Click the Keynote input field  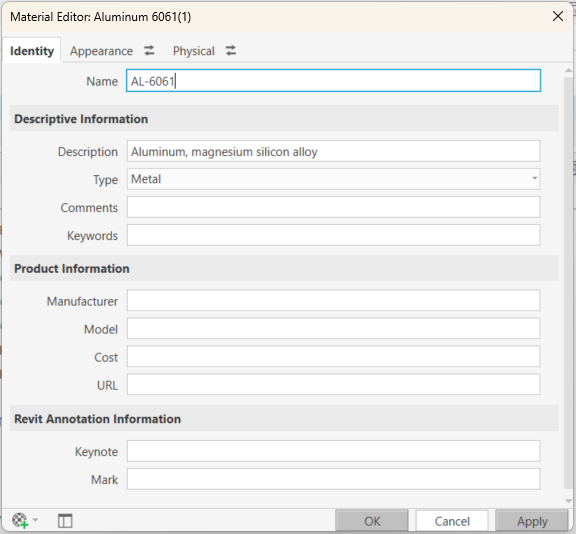tap(334, 451)
